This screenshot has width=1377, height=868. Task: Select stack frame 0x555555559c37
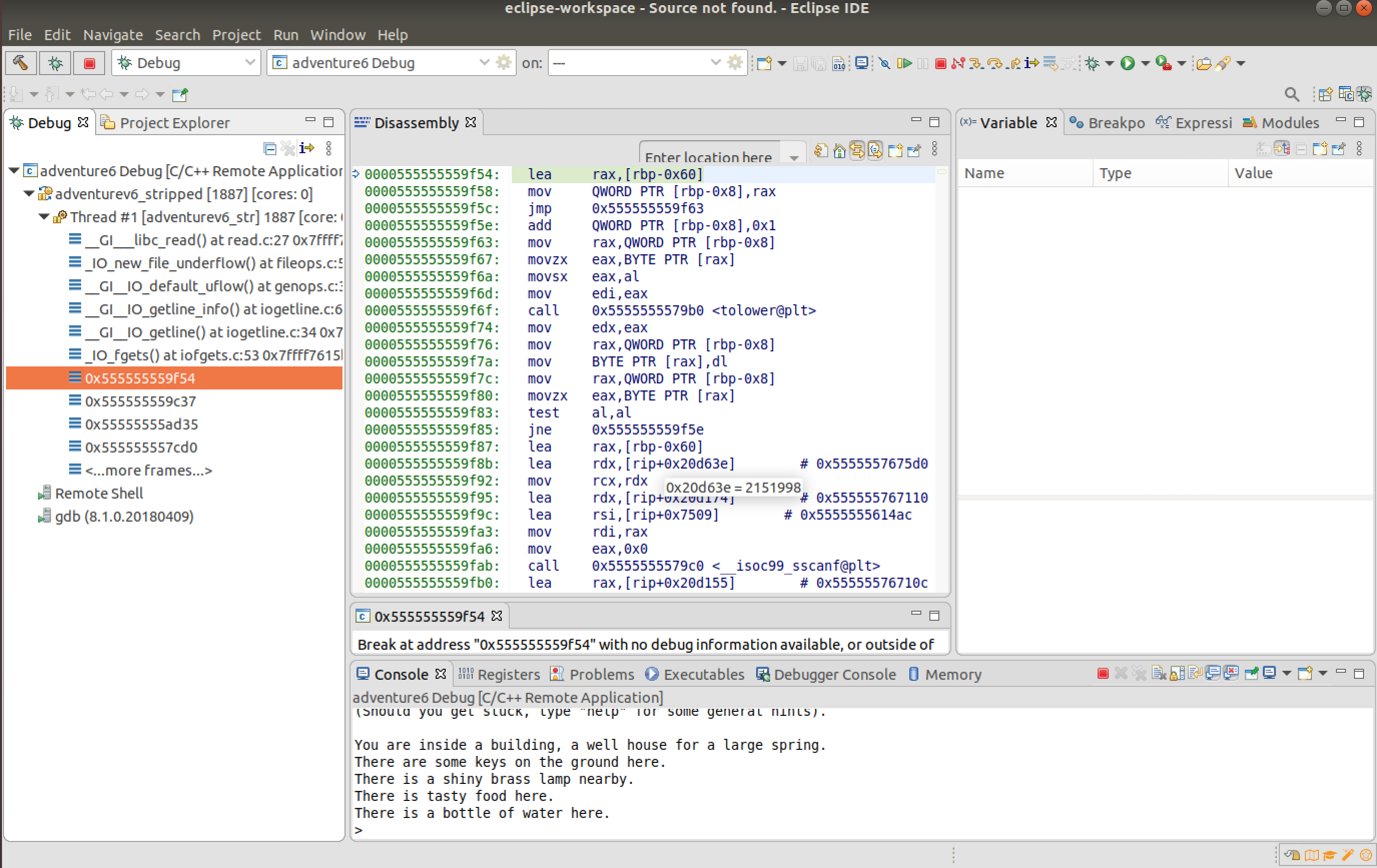click(x=141, y=401)
